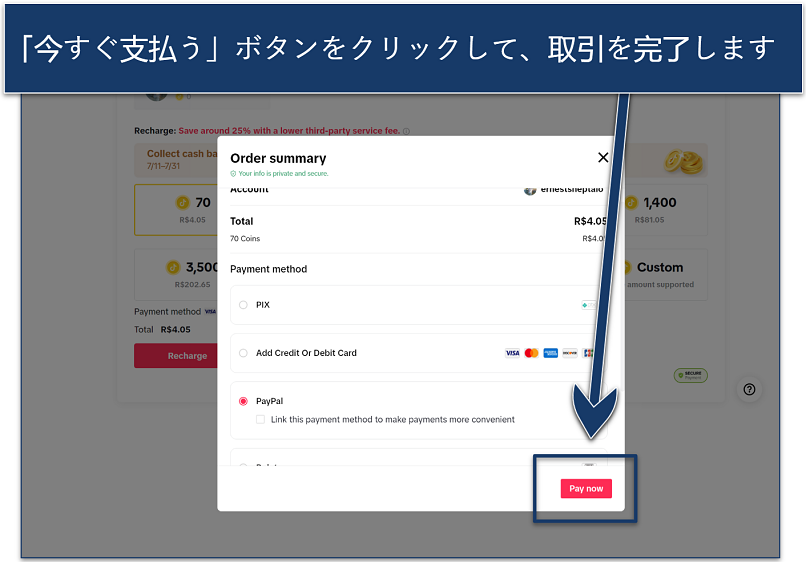Select the 3,500 coins package
This screenshot has height=562, width=806.
[x=176, y=275]
